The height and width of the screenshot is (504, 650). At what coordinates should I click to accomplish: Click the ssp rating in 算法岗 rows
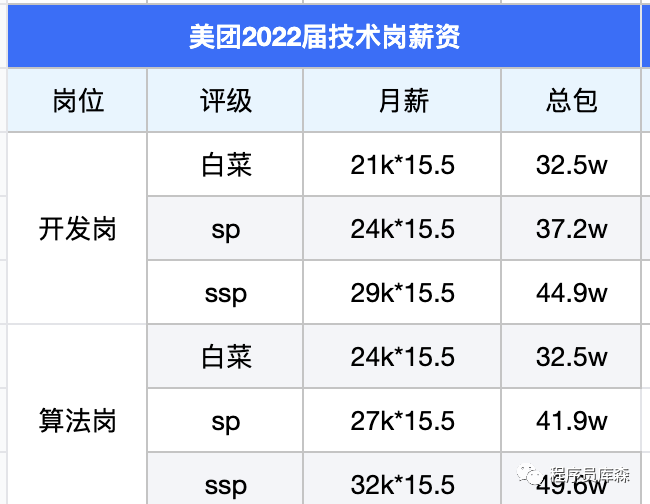click(x=226, y=485)
